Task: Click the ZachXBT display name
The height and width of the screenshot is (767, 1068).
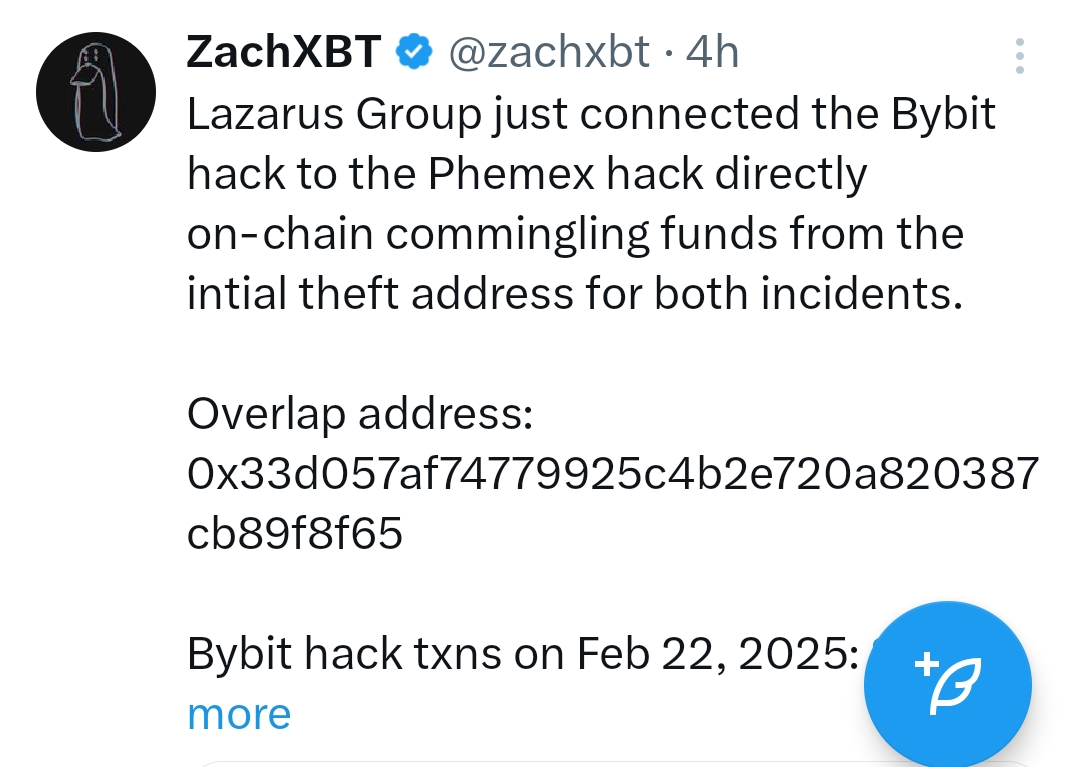Action: (x=283, y=52)
